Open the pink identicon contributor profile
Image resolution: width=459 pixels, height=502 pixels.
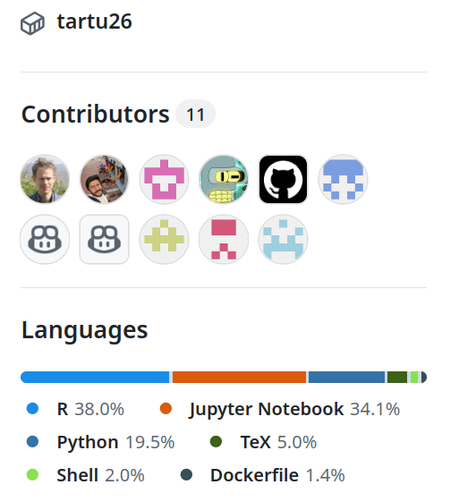click(x=164, y=179)
